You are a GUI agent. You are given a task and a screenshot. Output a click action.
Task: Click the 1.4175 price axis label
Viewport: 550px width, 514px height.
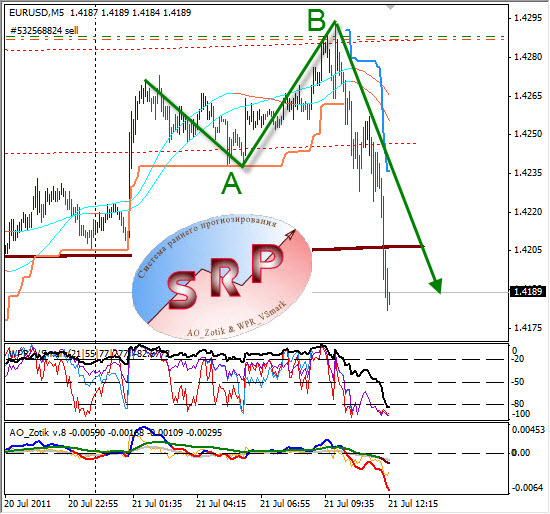(528, 328)
